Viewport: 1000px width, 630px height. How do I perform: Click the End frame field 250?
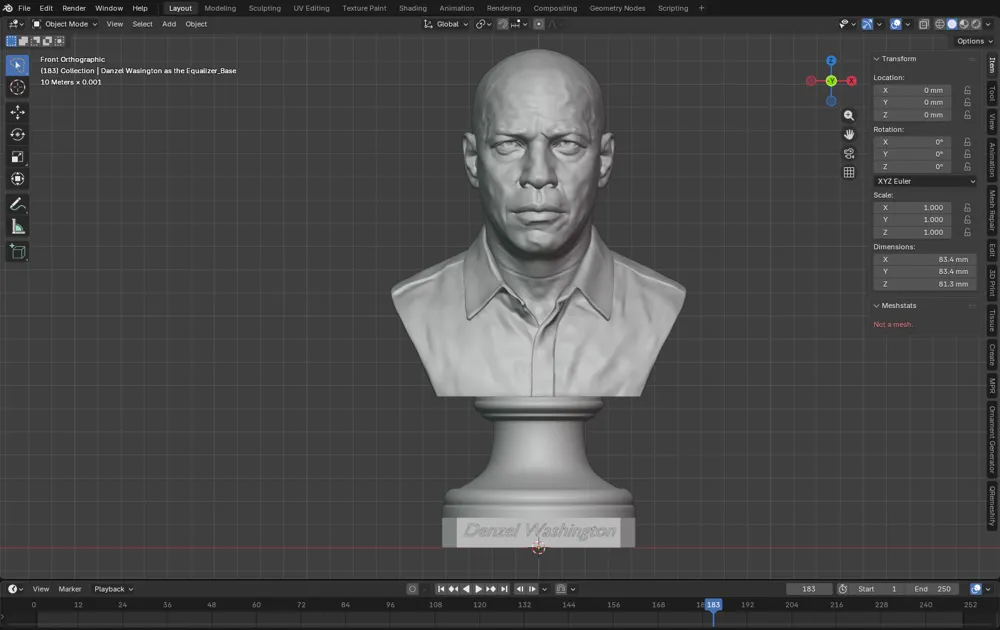pyautogui.click(x=932, y=589)
